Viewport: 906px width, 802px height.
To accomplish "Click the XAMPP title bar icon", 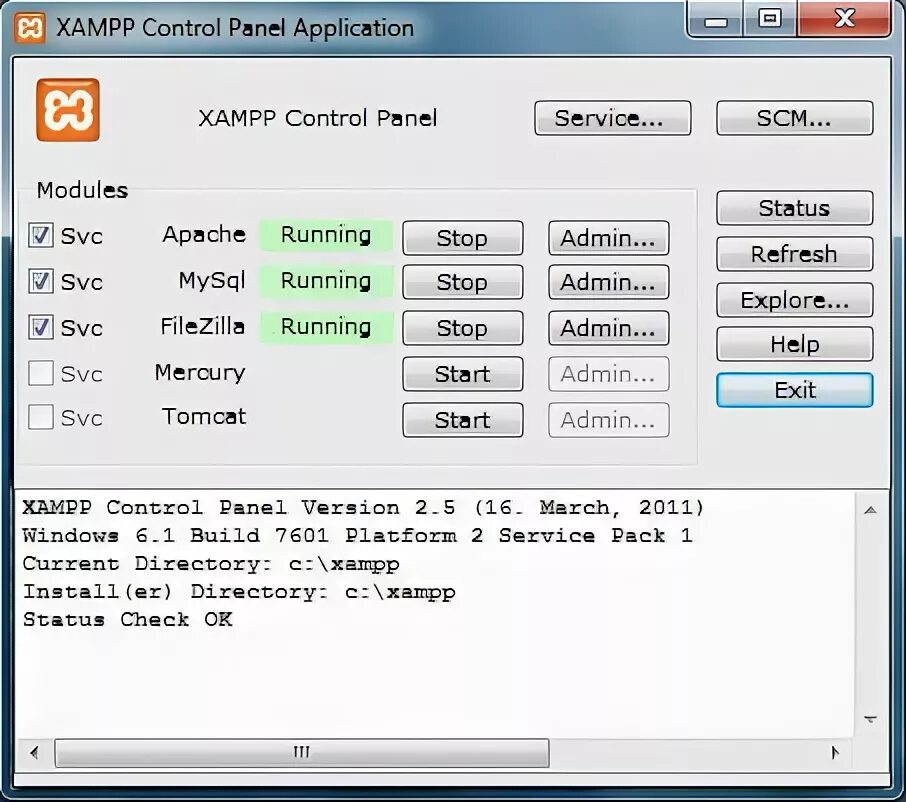I will pos(29,27).
